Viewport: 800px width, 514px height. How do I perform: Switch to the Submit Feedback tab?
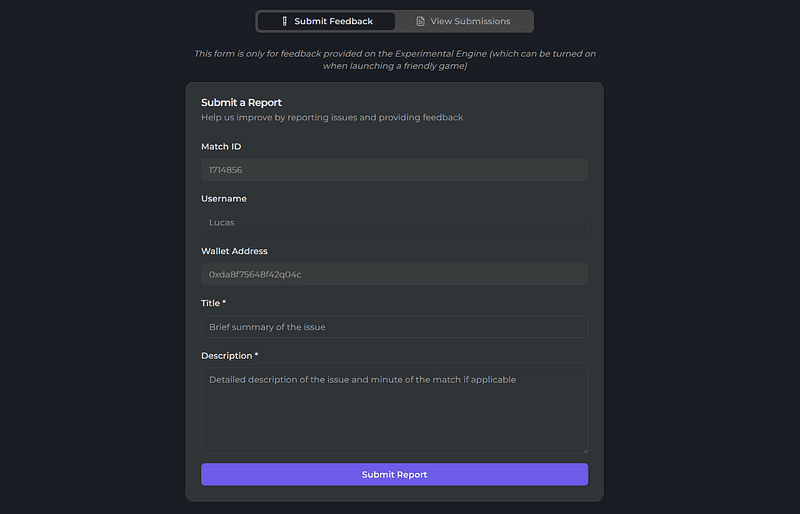pos(326,21)
